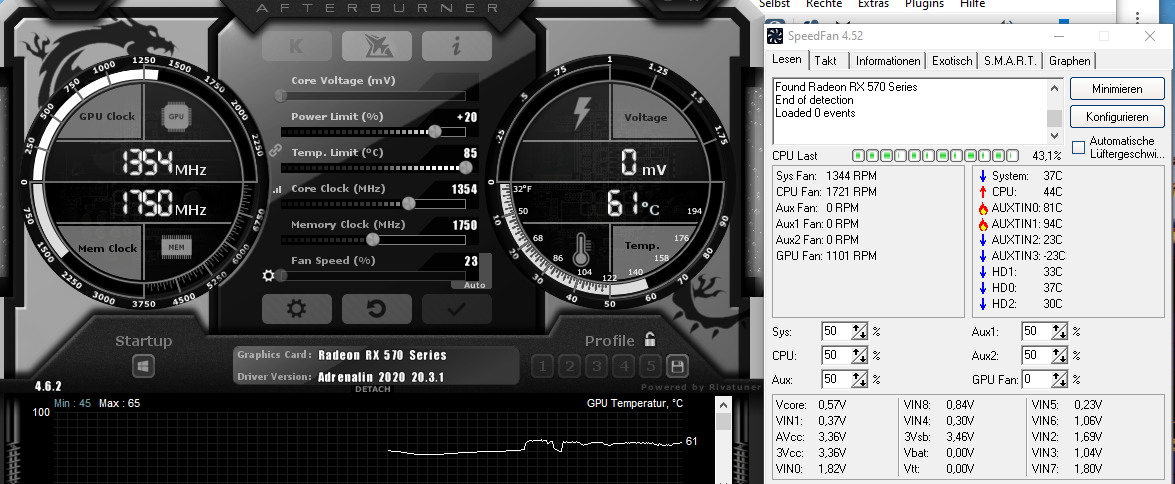Screen dimensions: 1175x484
Task: Click the link icon between Power and Temp limit
Action: click(x=276, y=150)
